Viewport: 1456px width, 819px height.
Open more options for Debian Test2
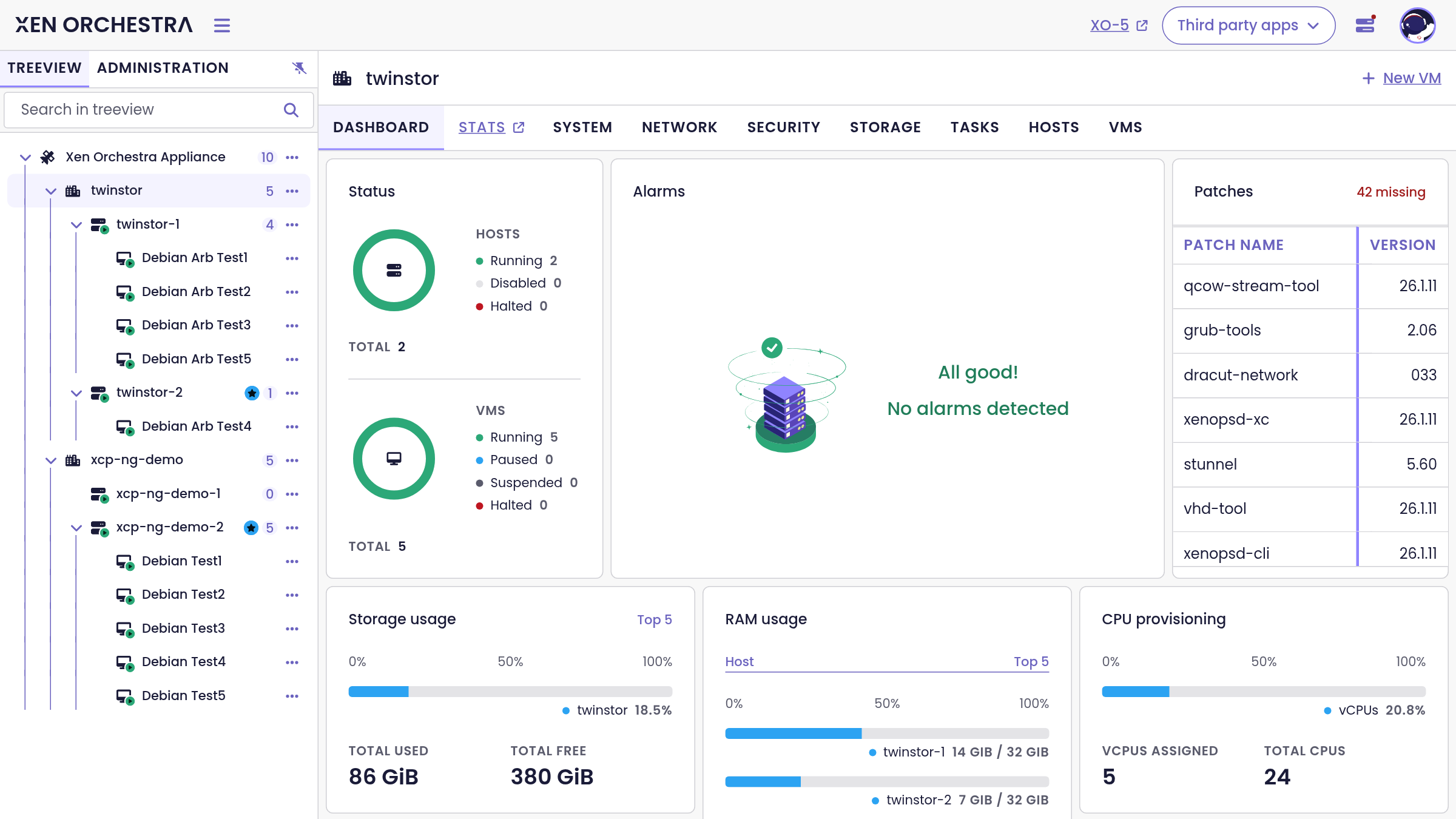(292, 595)
